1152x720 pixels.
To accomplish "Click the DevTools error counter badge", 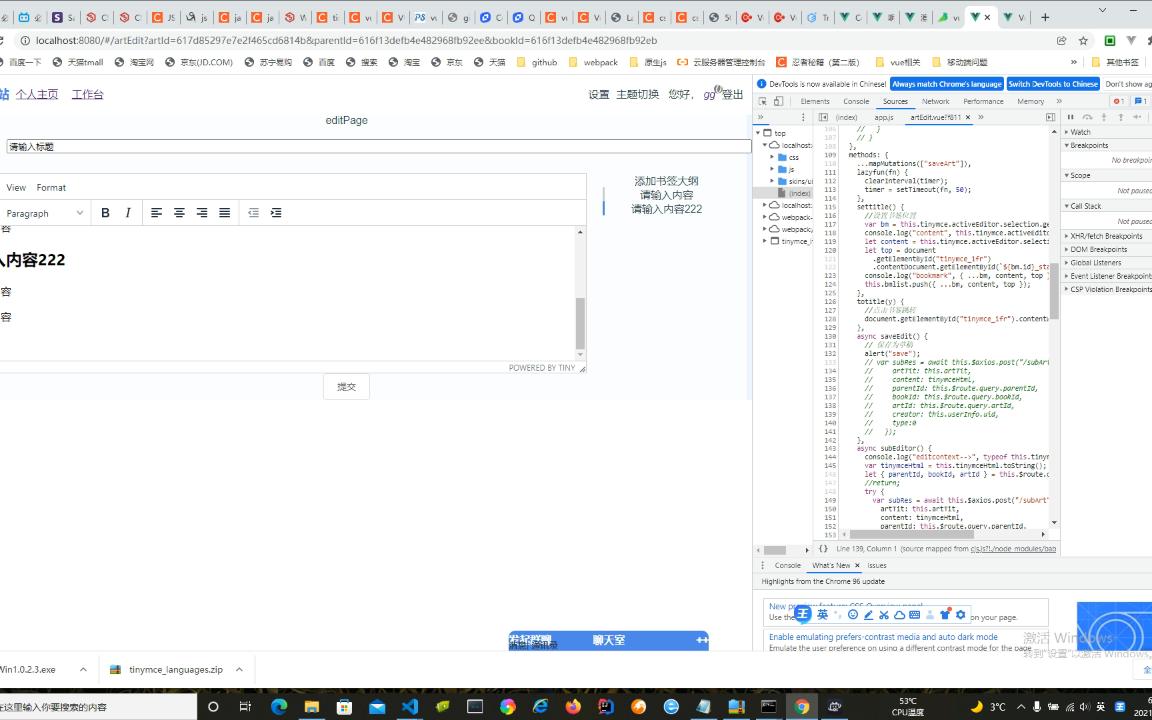I will [1117, 100].
